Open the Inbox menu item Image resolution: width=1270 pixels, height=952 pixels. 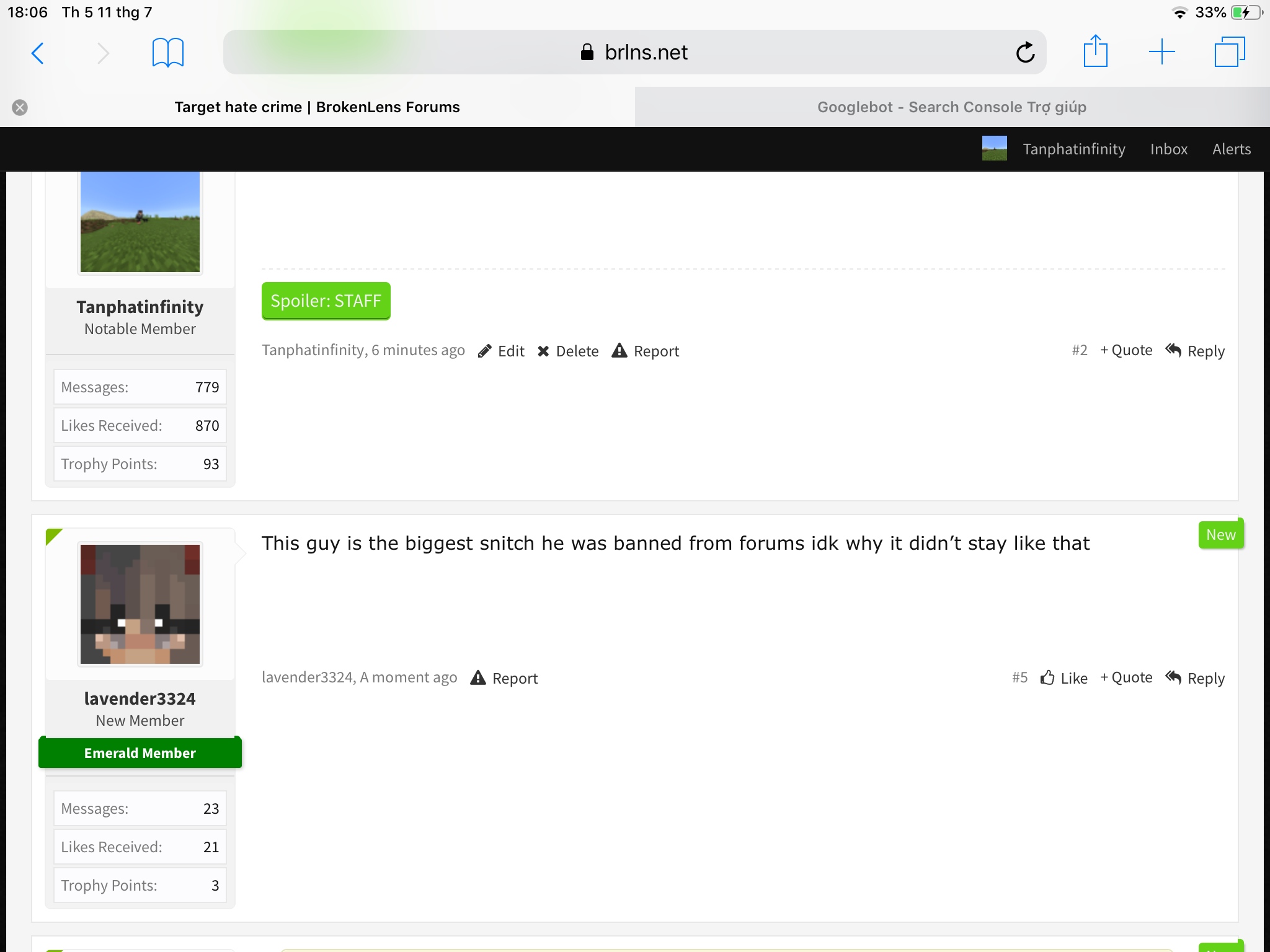(x=1169, y=149)
